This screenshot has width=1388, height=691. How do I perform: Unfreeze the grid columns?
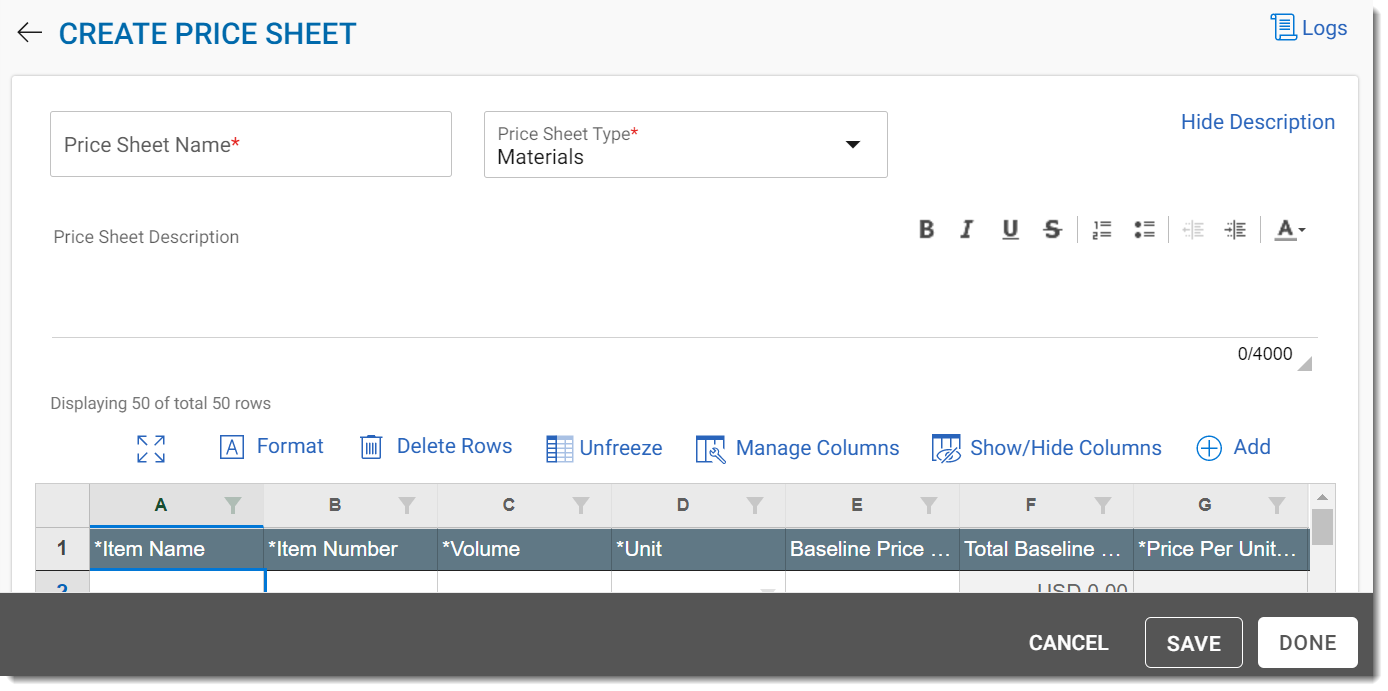pos(604,448)
